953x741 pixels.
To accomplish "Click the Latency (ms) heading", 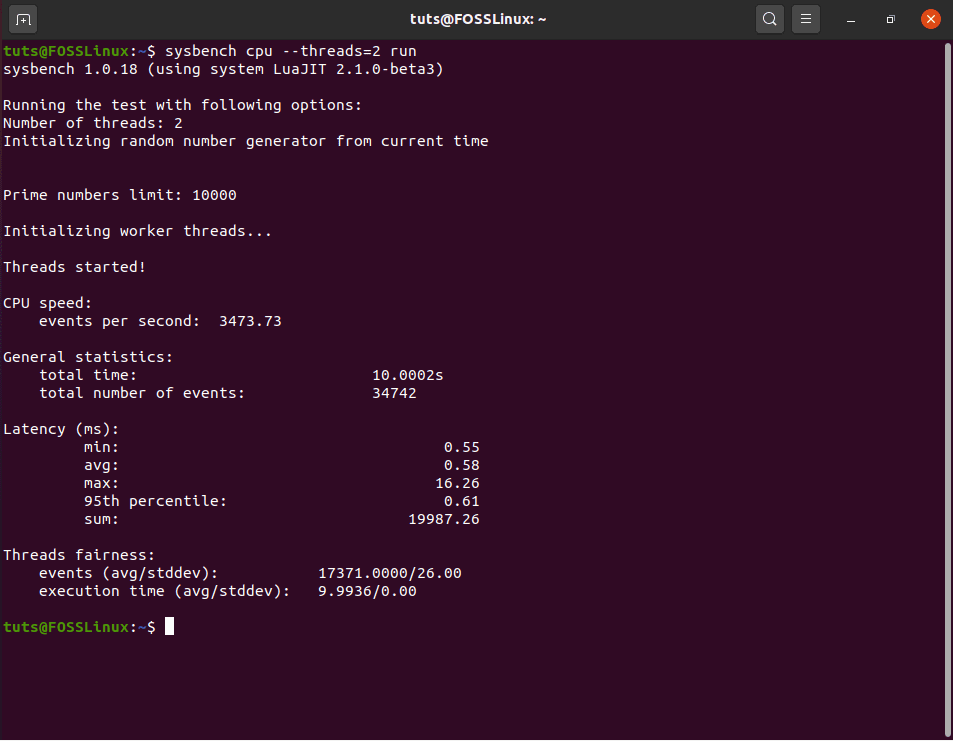I will click(58, 428).
